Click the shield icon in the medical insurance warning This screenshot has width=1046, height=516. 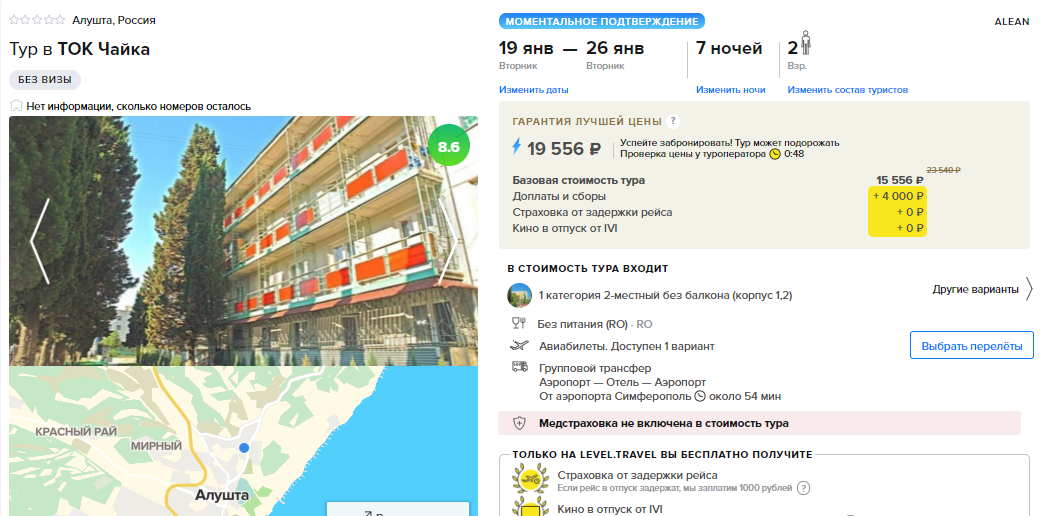coord(519,423)
